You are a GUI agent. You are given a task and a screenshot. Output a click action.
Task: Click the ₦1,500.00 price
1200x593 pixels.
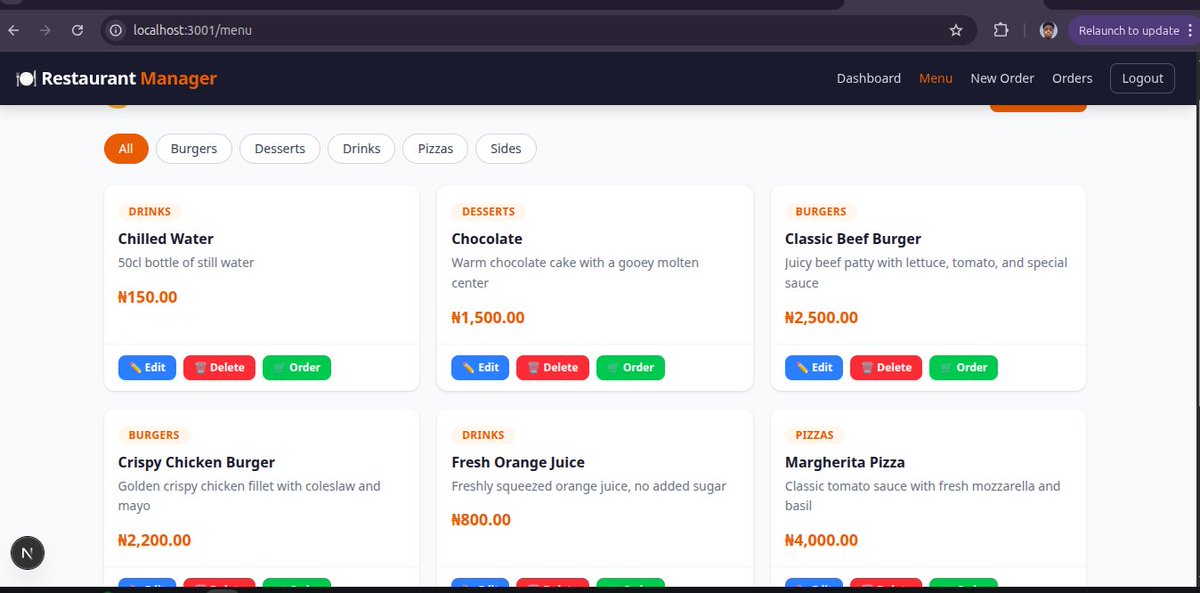tap(488, 318)
